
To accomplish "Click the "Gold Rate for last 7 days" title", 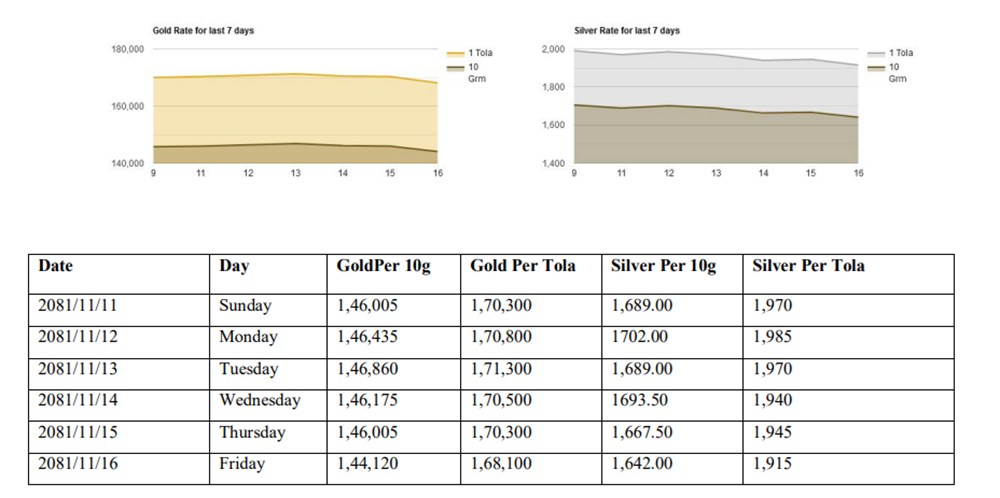I will [203, 31].
